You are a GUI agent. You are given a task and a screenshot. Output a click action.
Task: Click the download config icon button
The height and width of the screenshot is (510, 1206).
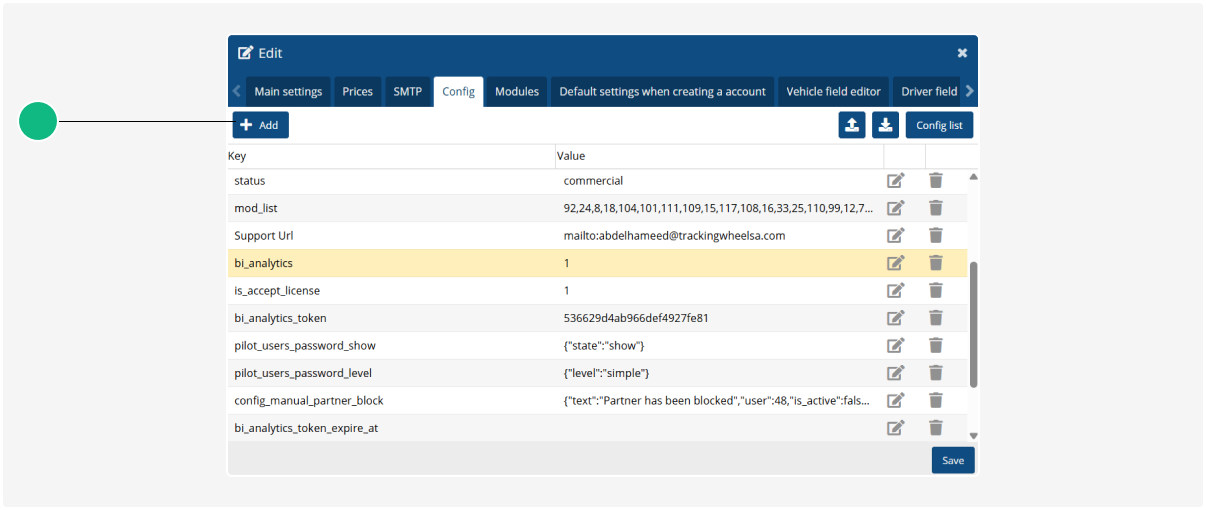tap(885, 125)
